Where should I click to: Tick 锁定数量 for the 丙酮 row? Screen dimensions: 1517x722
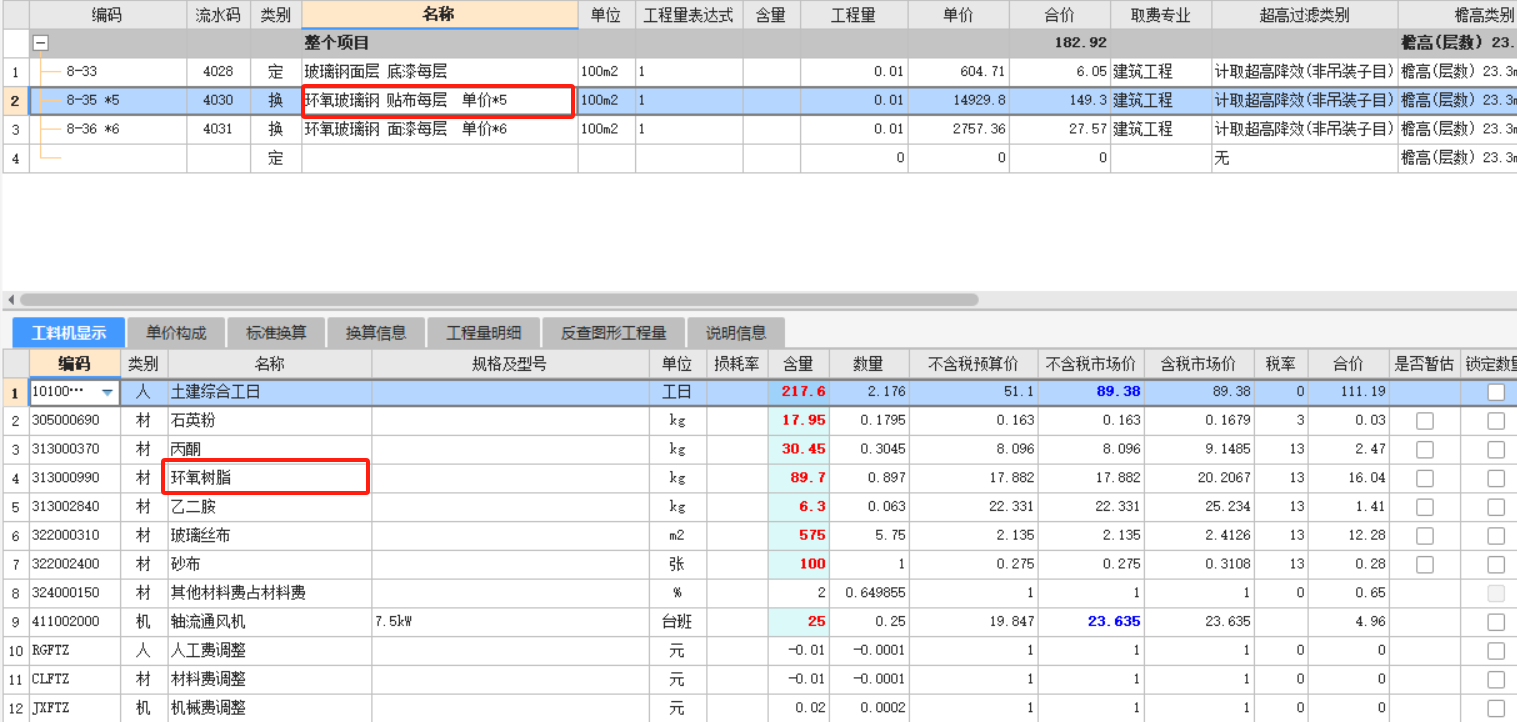click(x=1496, y=450)
